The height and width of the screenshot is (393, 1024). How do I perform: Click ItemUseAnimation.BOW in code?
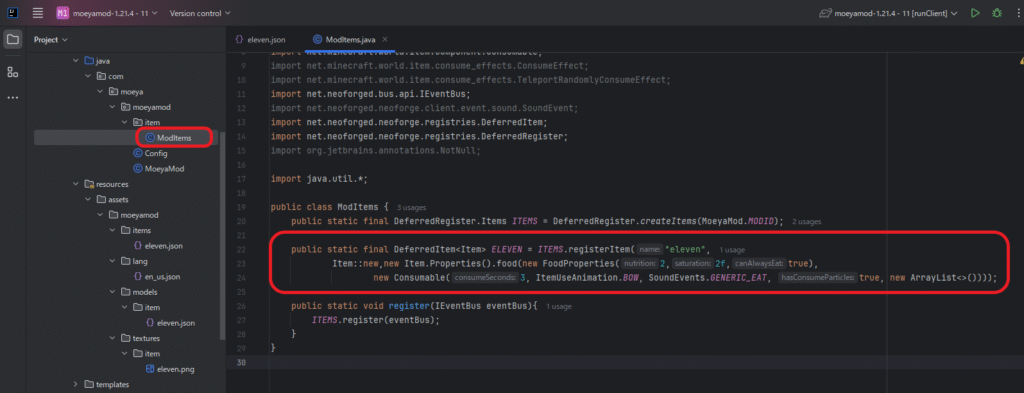tap(586, 277)
